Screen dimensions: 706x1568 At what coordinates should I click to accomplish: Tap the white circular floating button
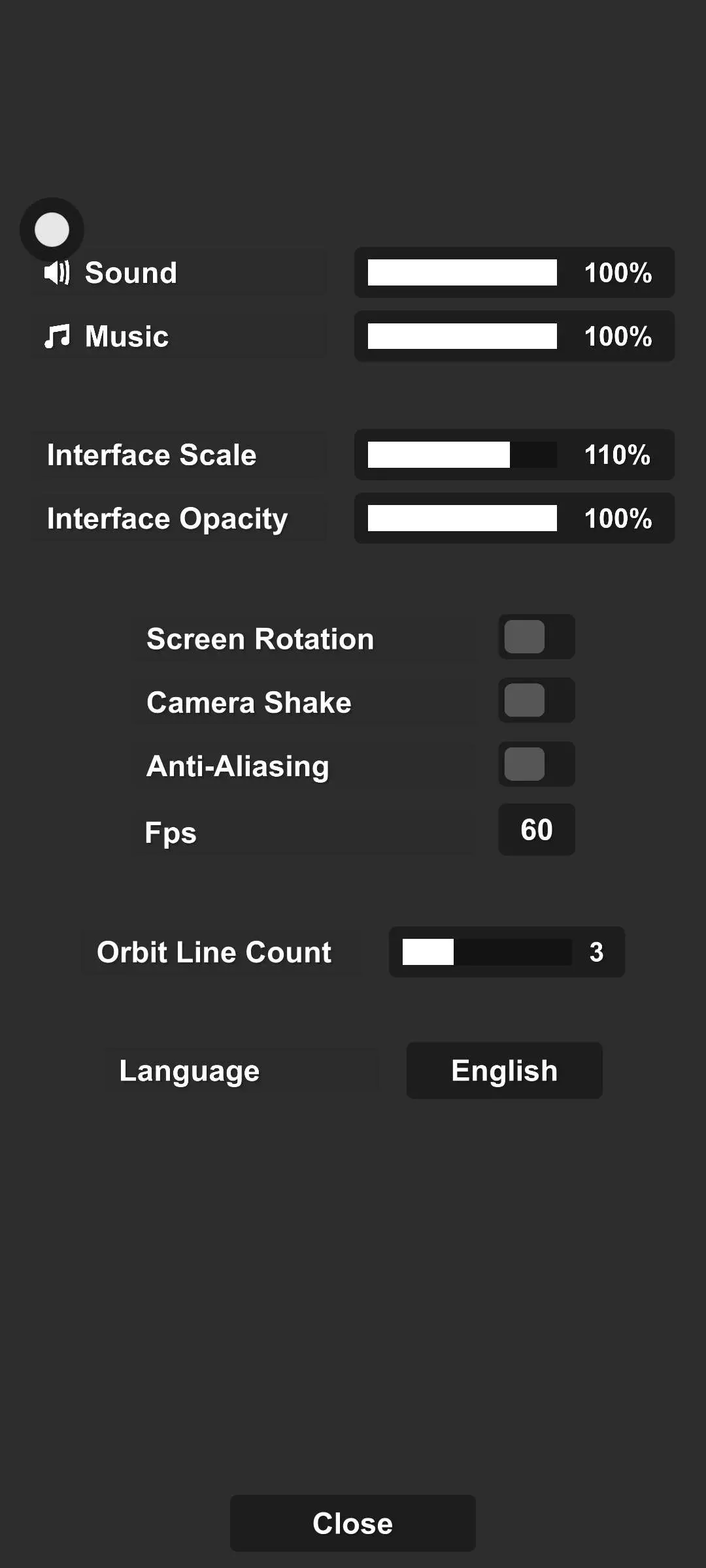click(52, 229)
